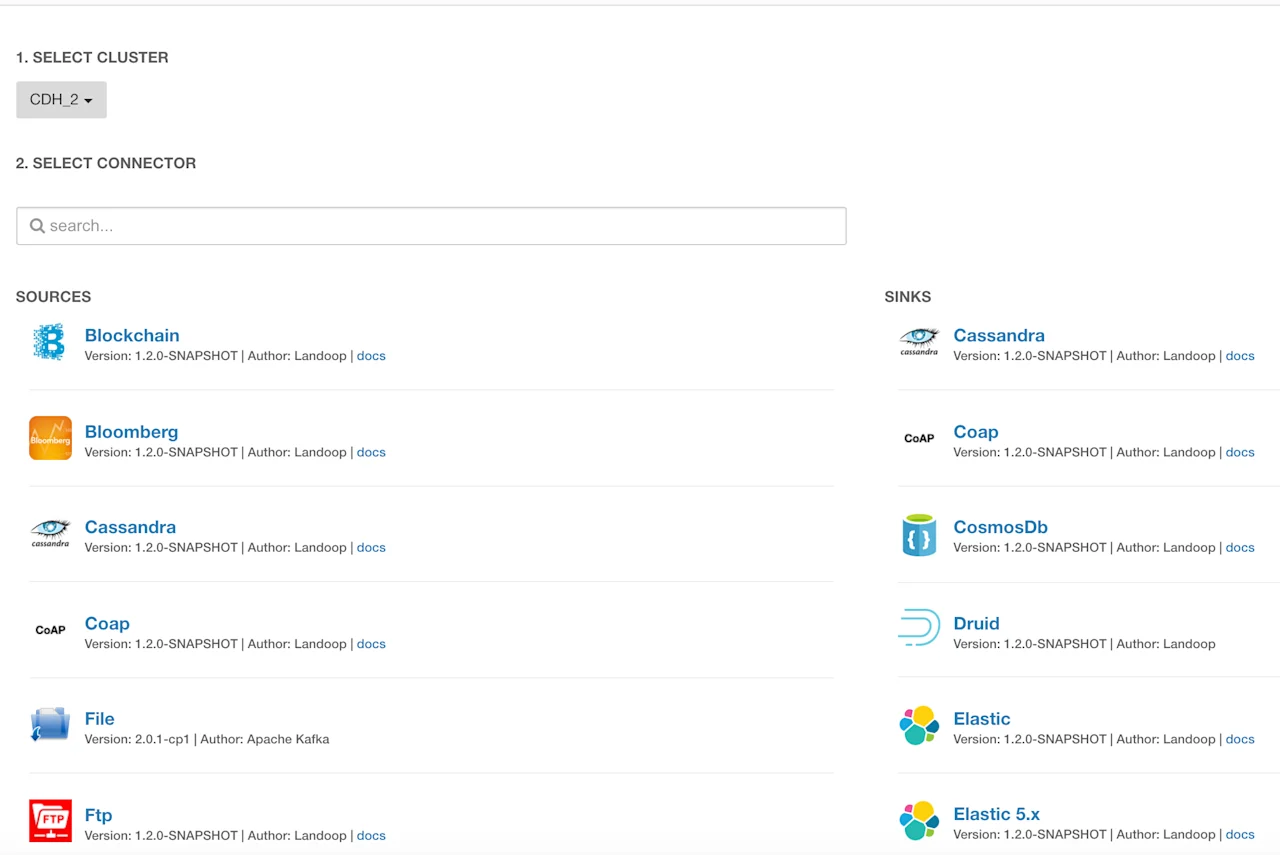1280x855 pixels.
Task: Click the '1. SELECT CLUSTER' heading
Action: pos(92,58)
